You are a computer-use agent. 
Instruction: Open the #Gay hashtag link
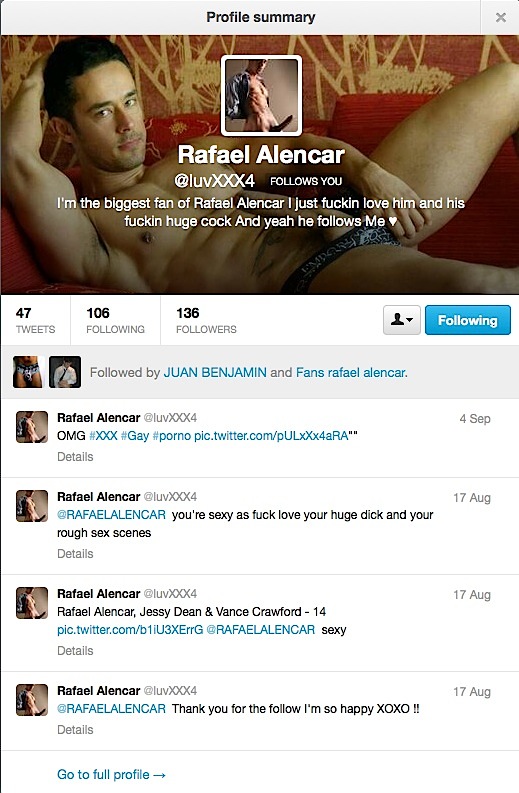pyautogui.click(x=135, y=435)
